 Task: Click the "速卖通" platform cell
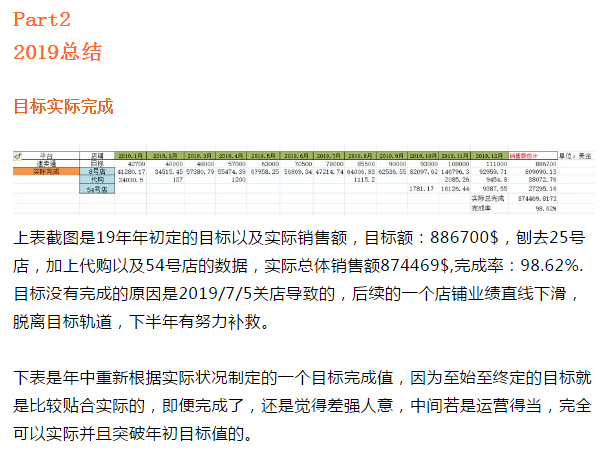pyautogui.click(x=46, y=164)
